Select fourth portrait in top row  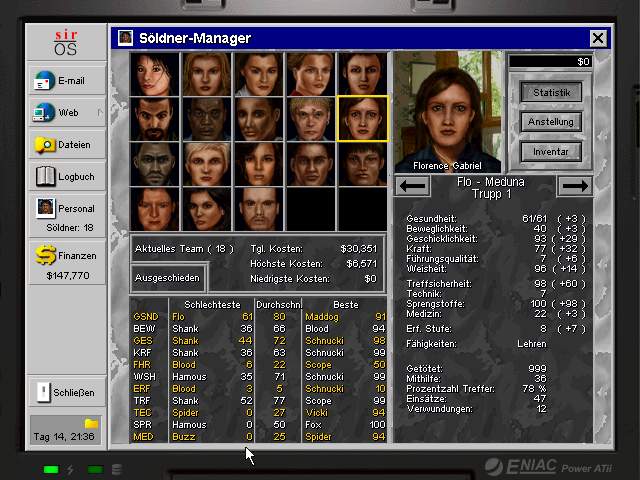[311, 74]
